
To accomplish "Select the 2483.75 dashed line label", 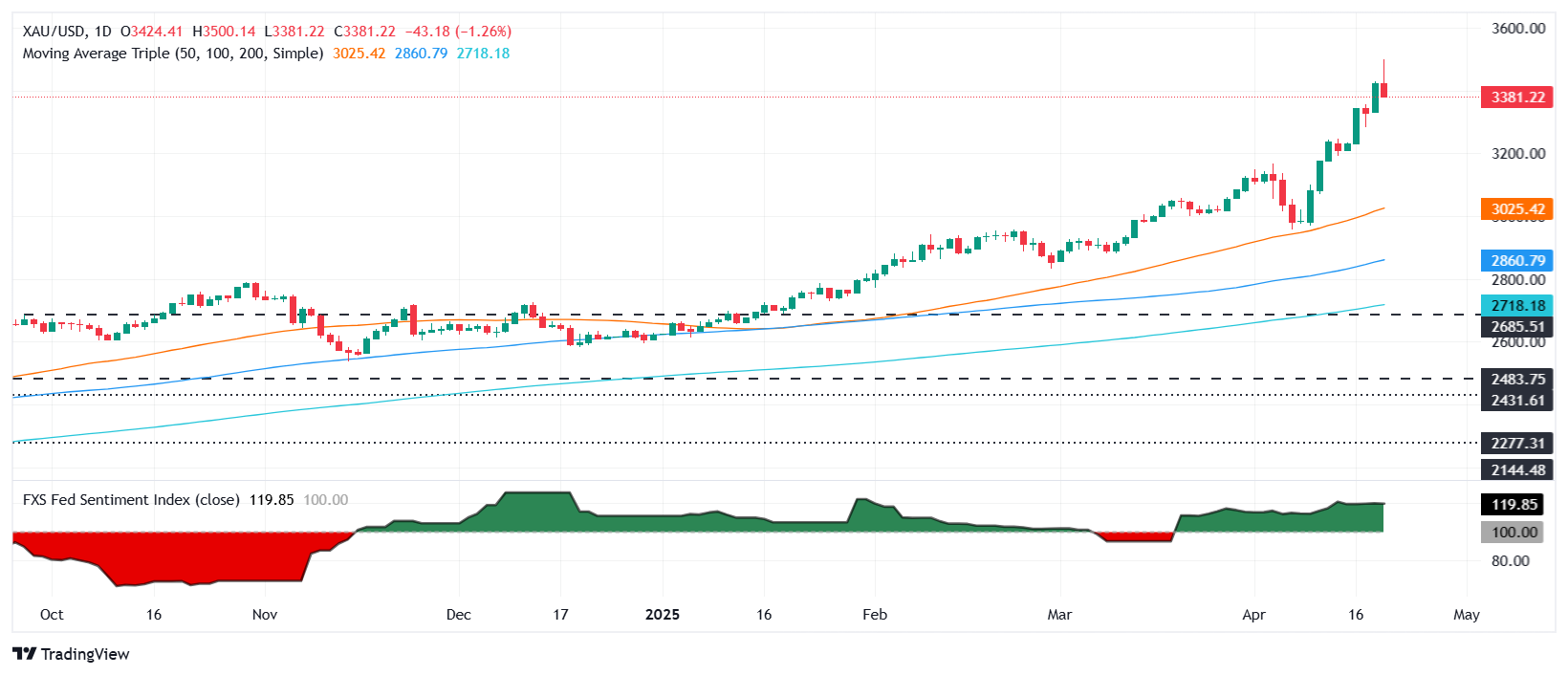I will click(x=1516, y=380).
